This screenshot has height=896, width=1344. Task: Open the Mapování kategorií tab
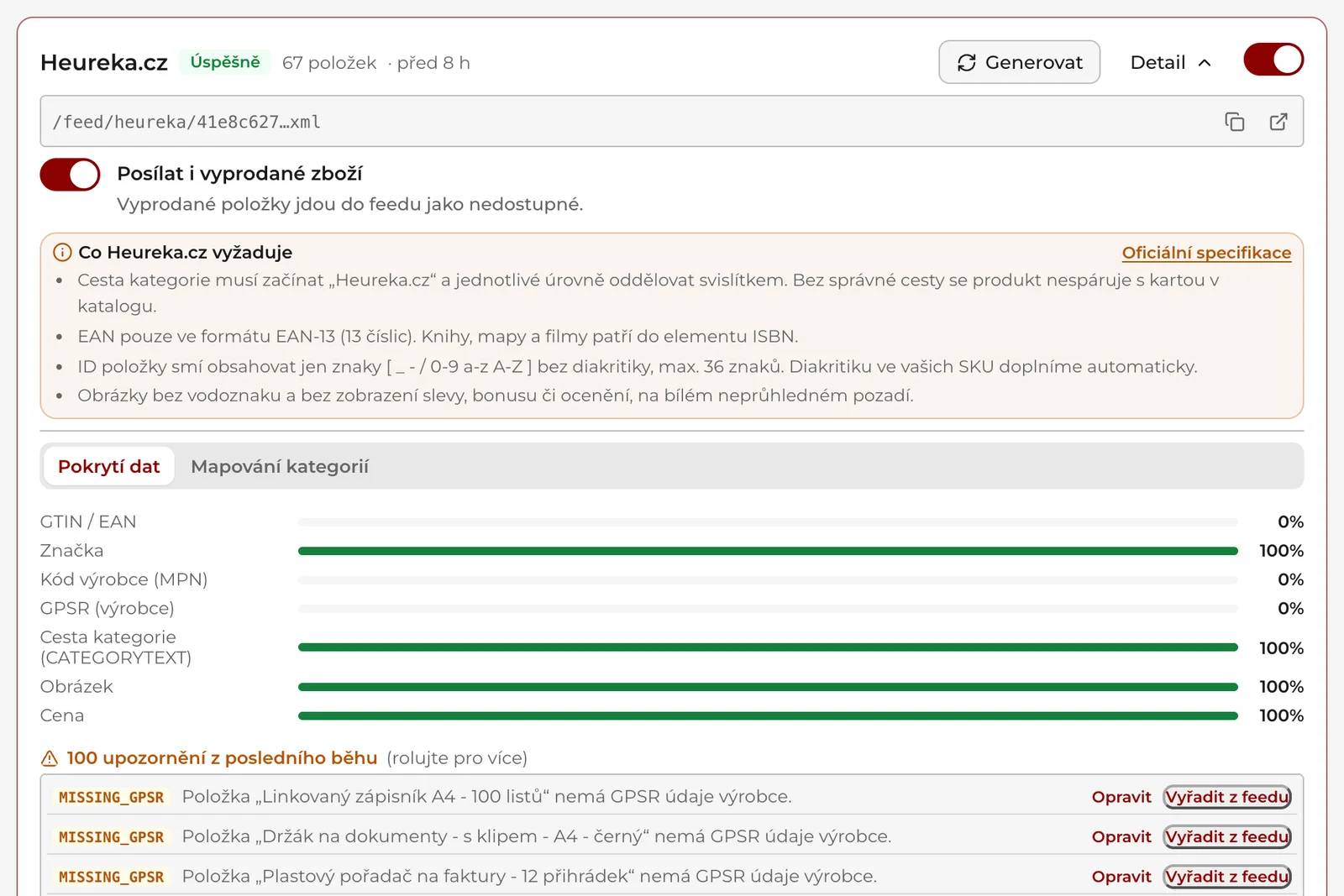[280, 466]
